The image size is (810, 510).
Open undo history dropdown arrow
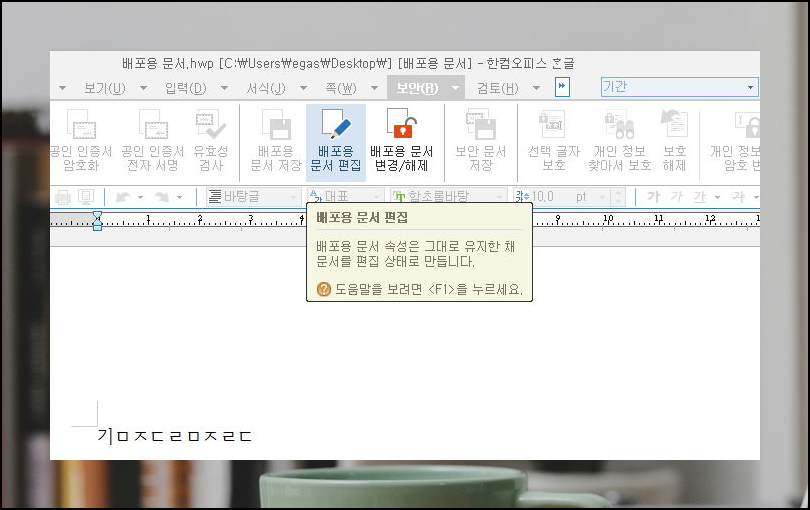point(140,197)
